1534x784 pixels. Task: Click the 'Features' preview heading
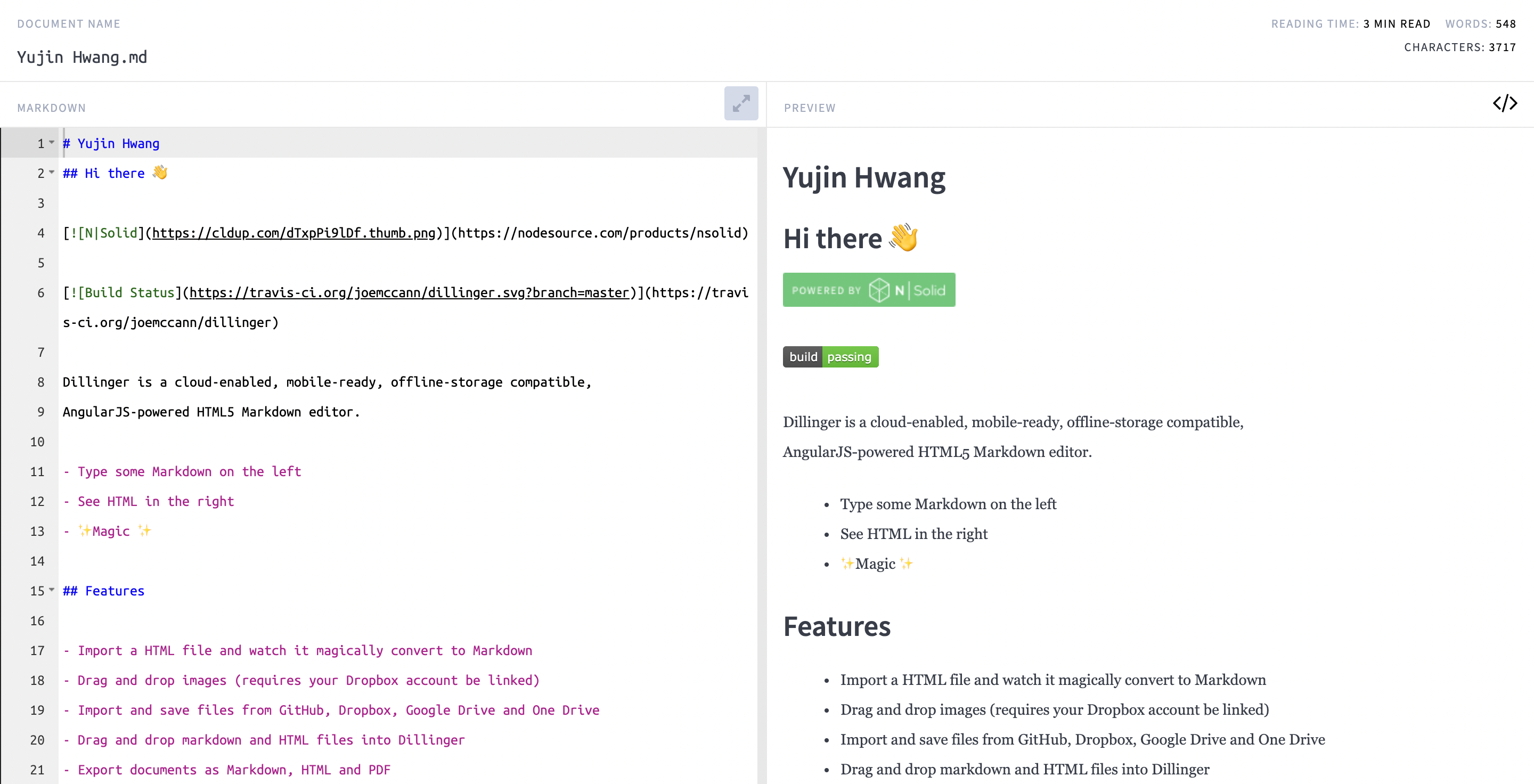837,626
